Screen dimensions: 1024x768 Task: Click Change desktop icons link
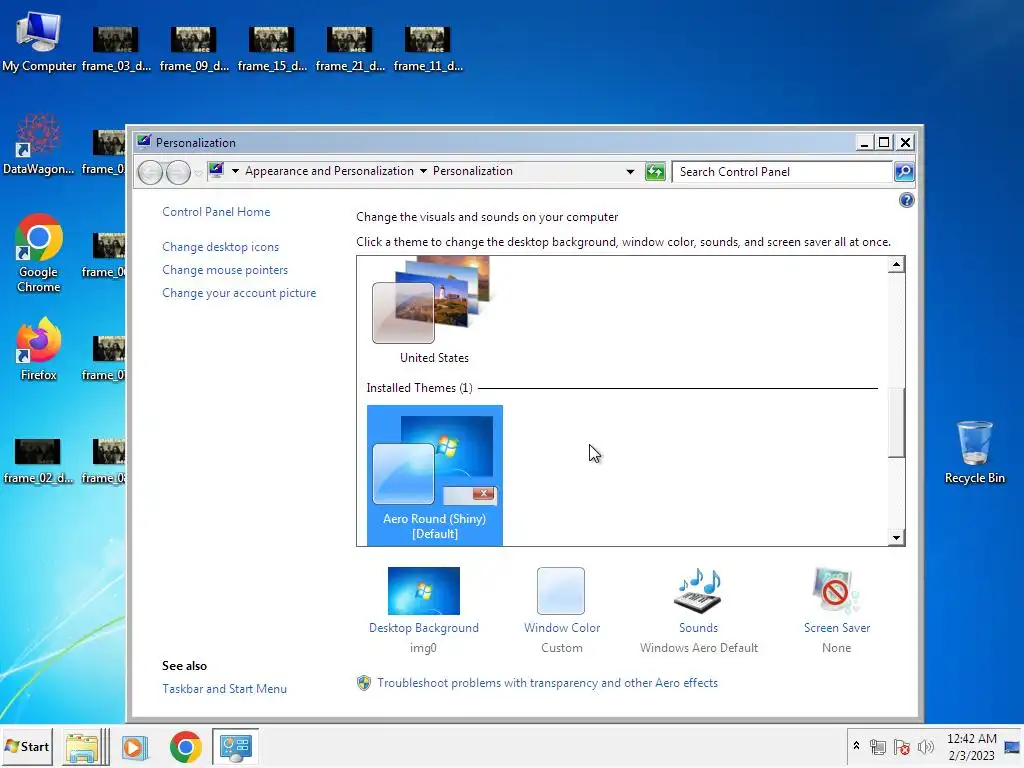[221, 247]
